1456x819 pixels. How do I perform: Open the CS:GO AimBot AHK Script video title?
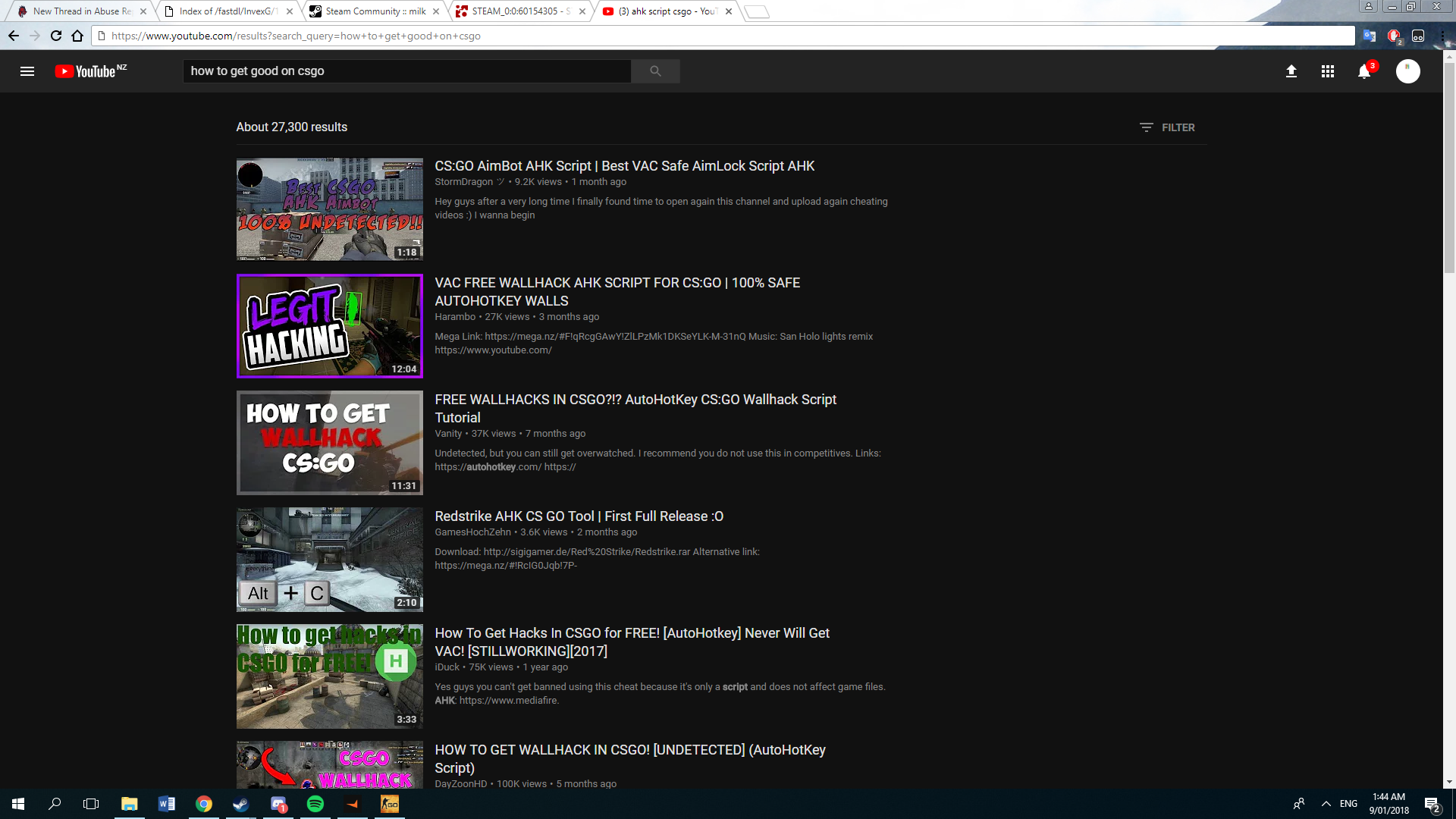[x=624, y=166]
